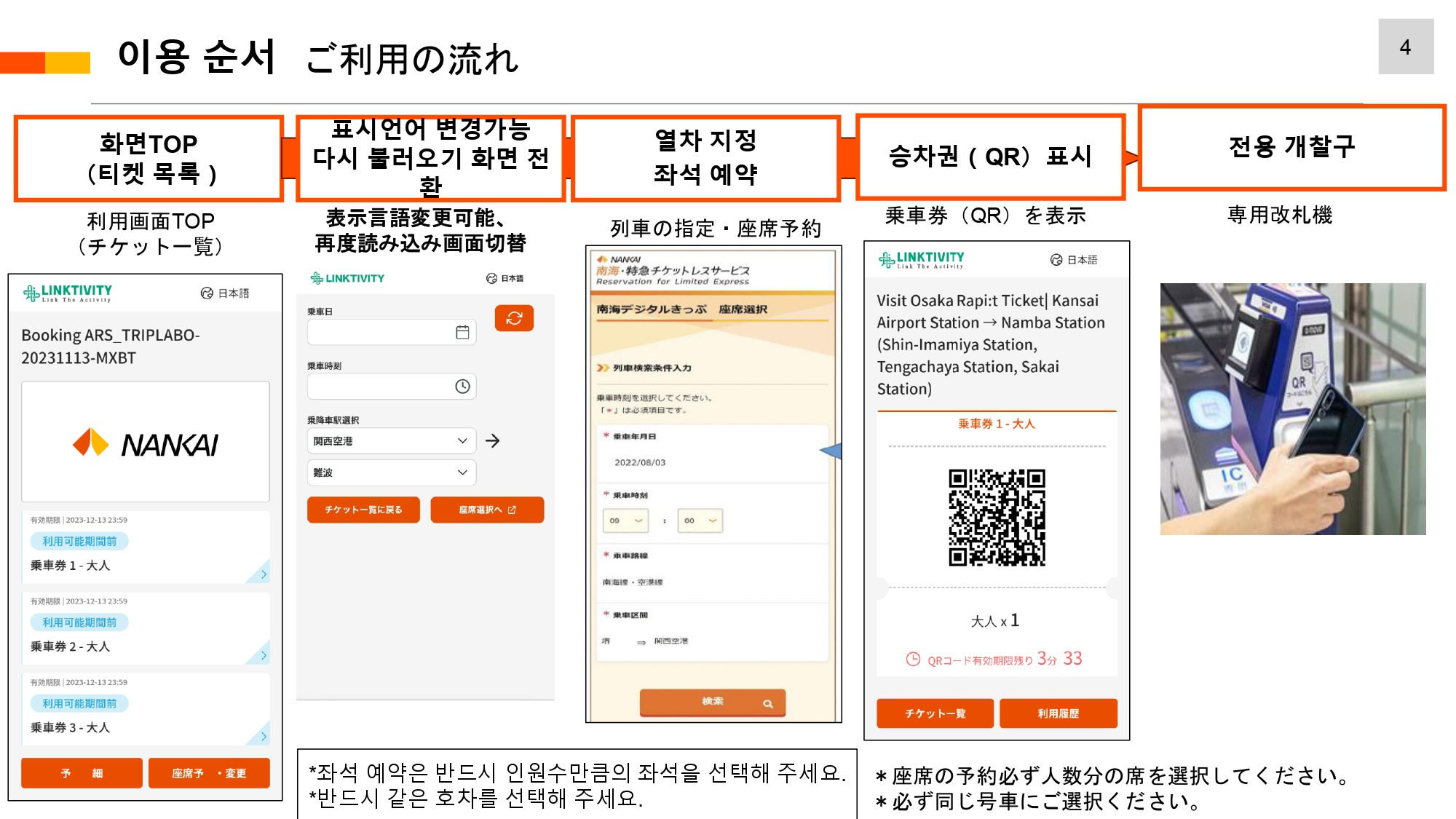This screenshot has width=1456, height=819.
Task: Click the QR code image
Action: click(x=996, y=518)
